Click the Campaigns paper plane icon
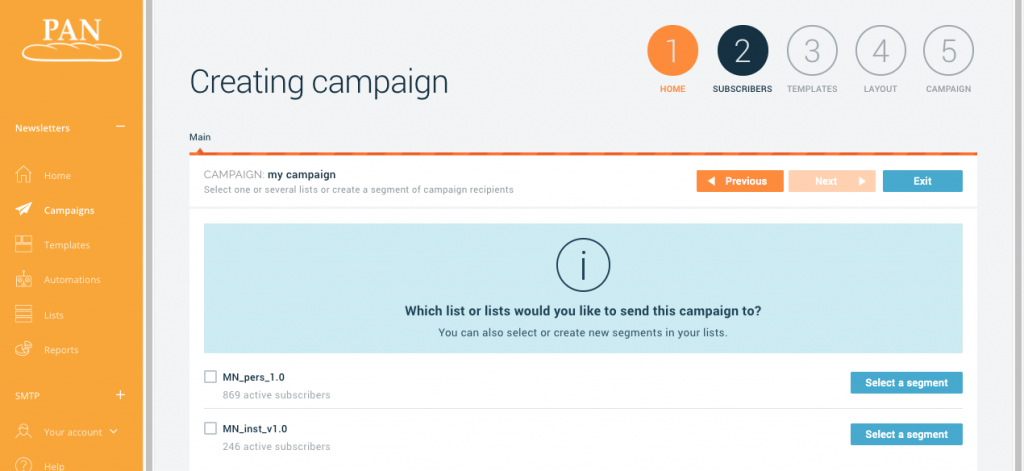The height and width of the screenshot is (471, 1024). (24, 210)
